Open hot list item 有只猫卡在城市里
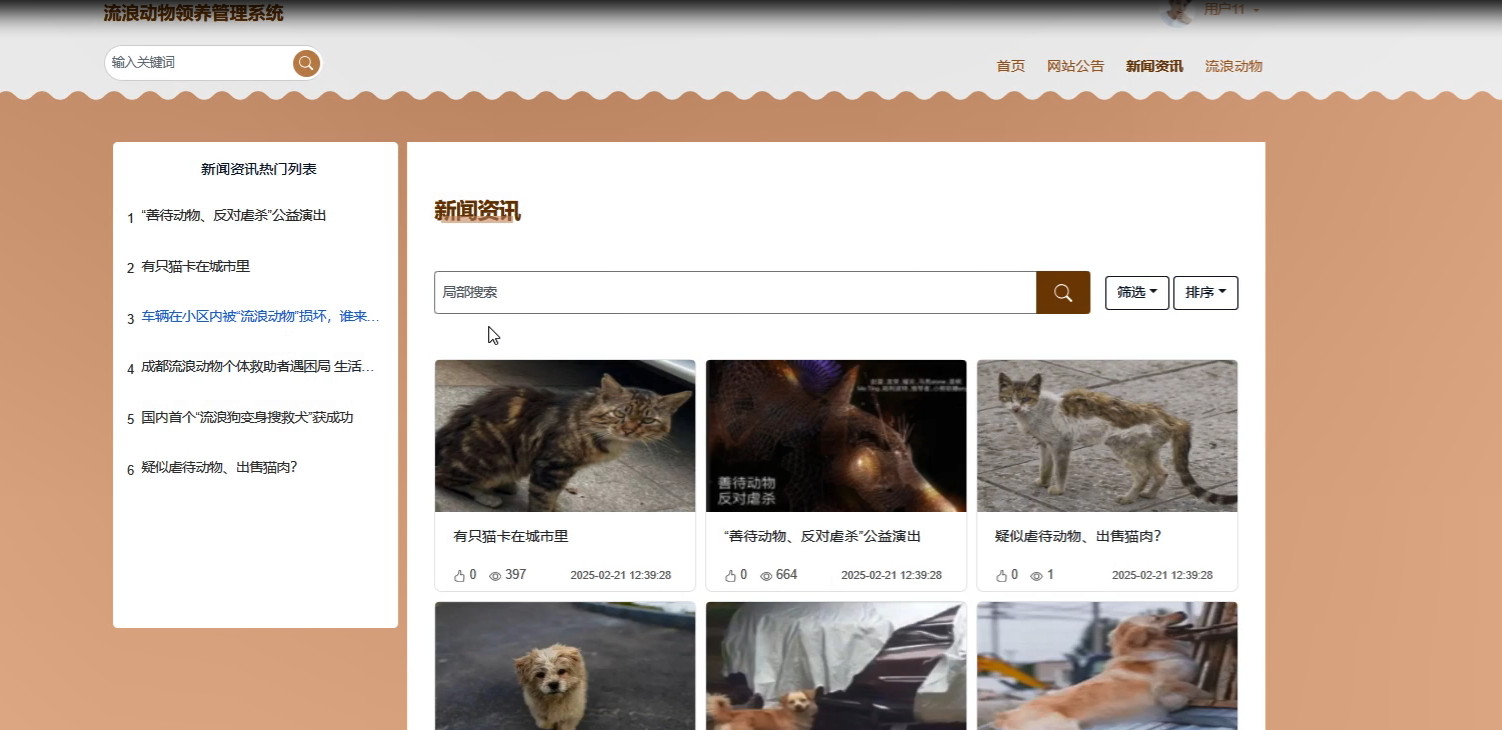1502x730 pixels. click(x=195, y=266)
